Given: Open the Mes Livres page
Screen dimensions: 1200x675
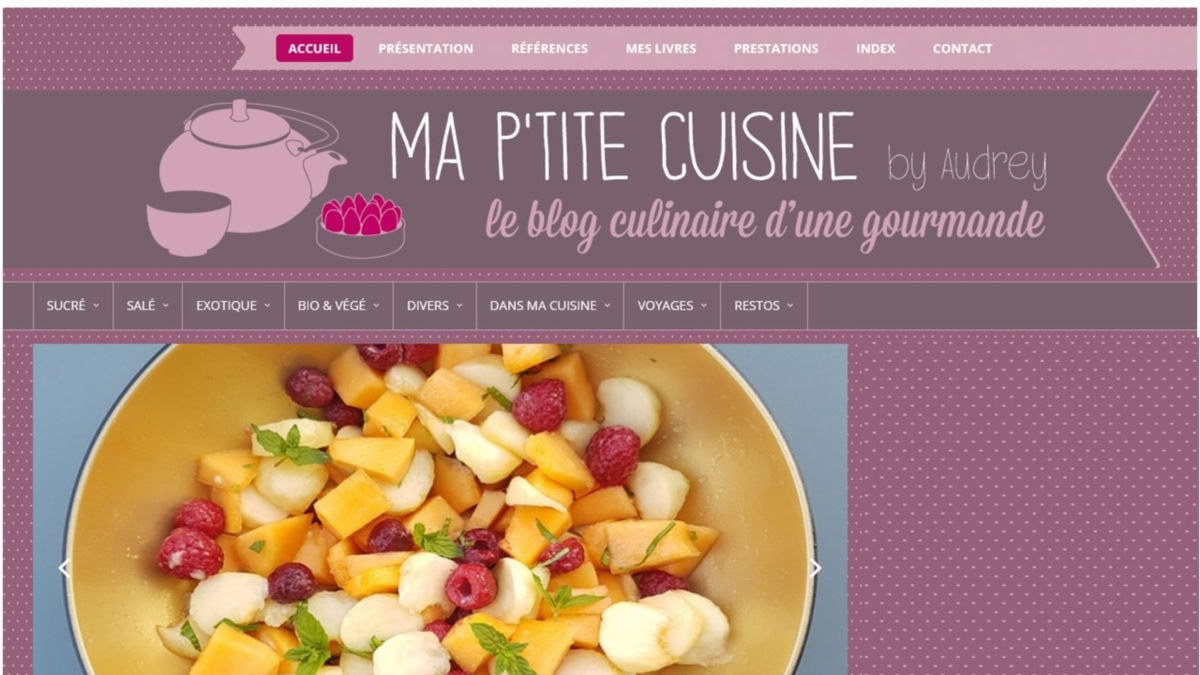Looking at the screenshot, I should click(661, 48).
